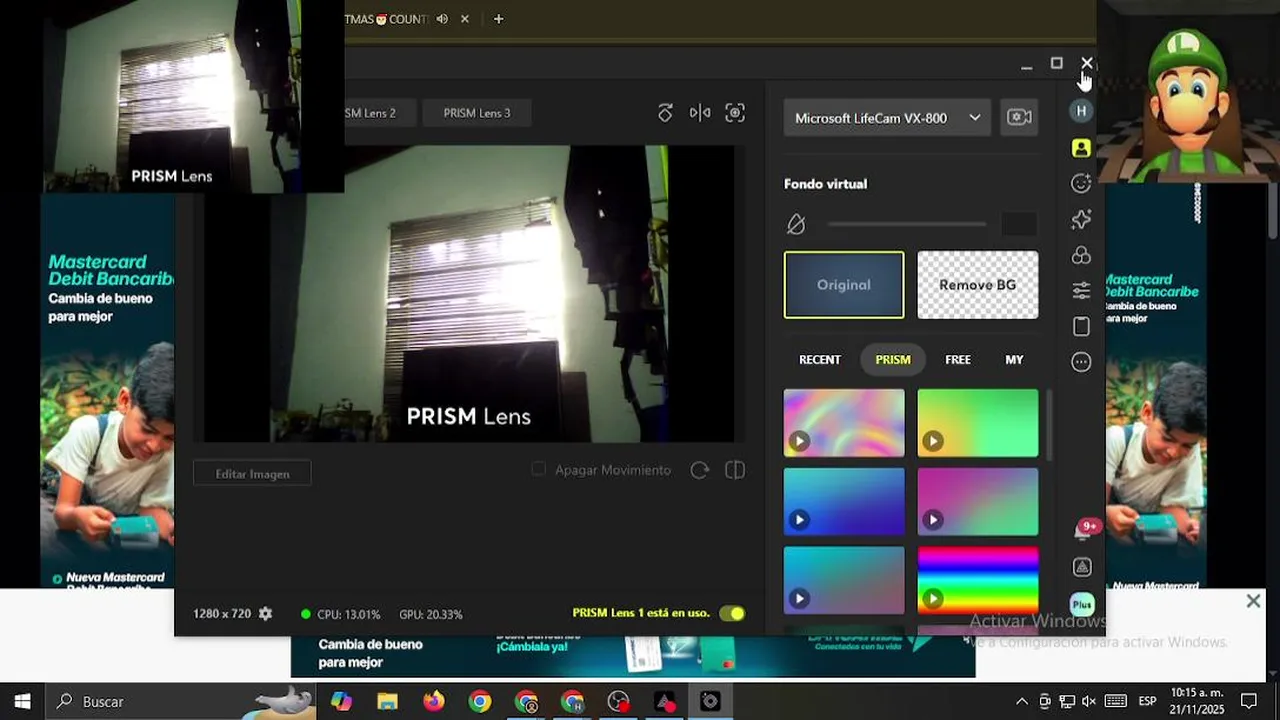
Task: Open the rectangle frame sidebar icon
Action: pyautogui.click(x=1081, y=326)
